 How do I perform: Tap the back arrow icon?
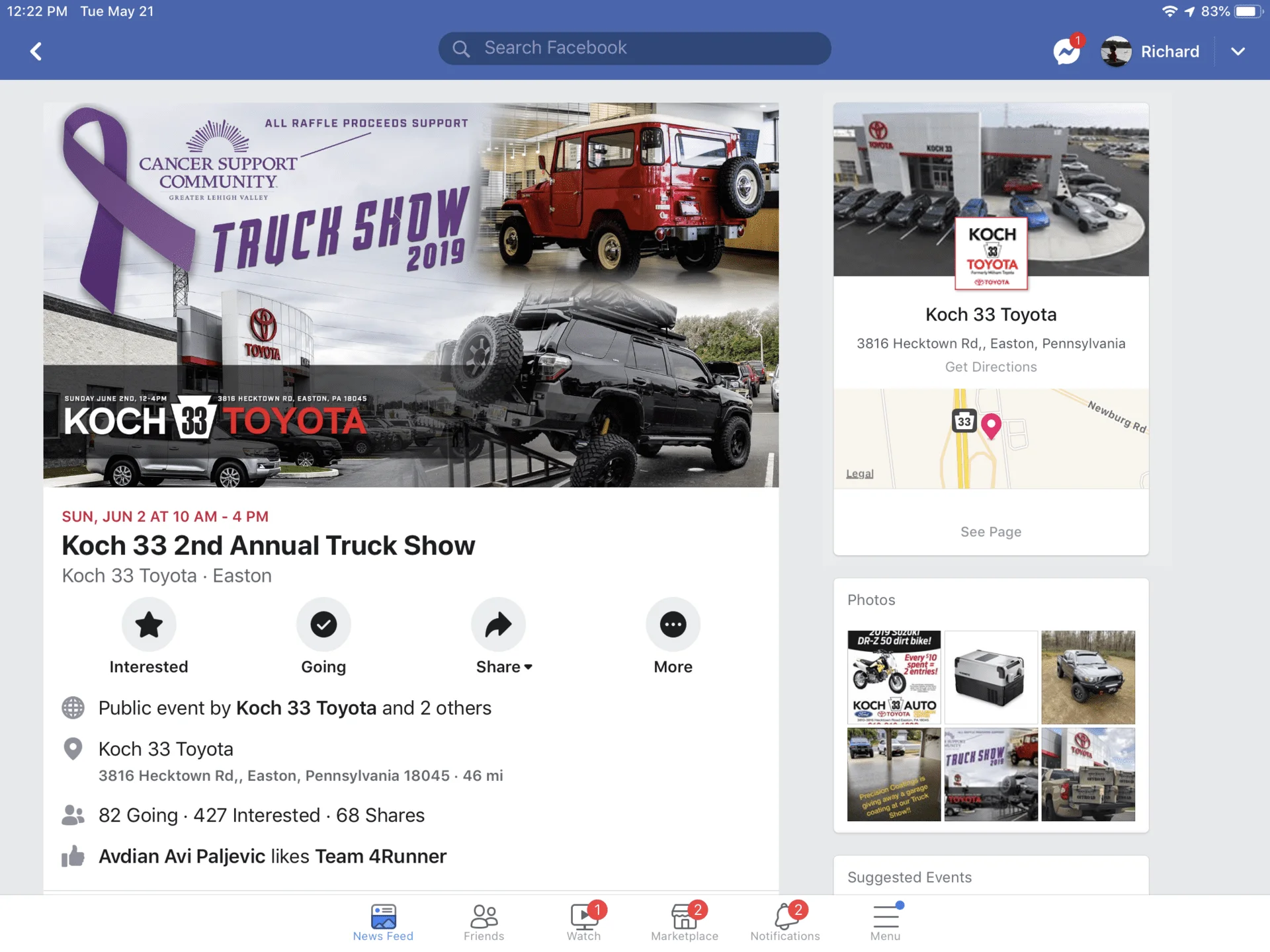pos(36,52)
